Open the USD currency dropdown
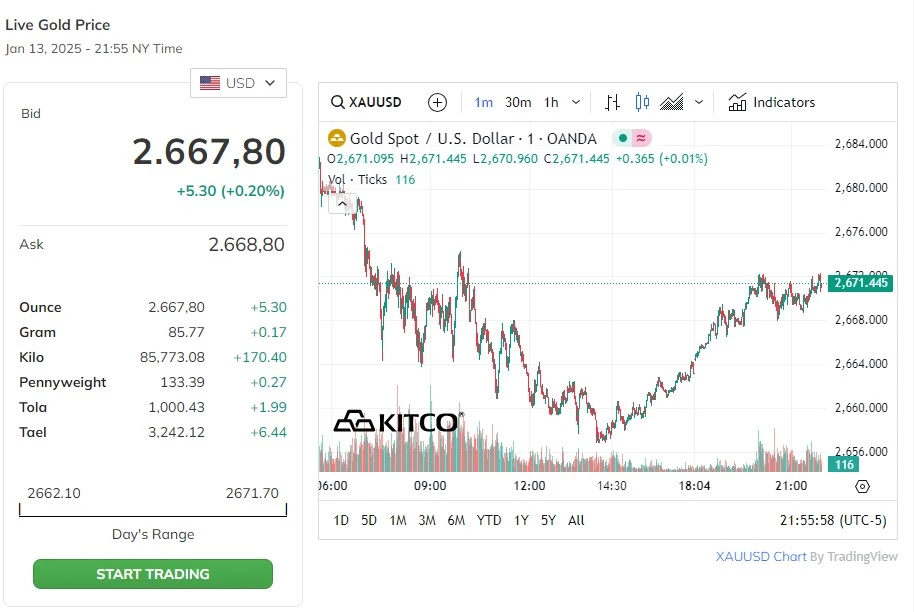The image size is (914, 612). click(238, 83)
